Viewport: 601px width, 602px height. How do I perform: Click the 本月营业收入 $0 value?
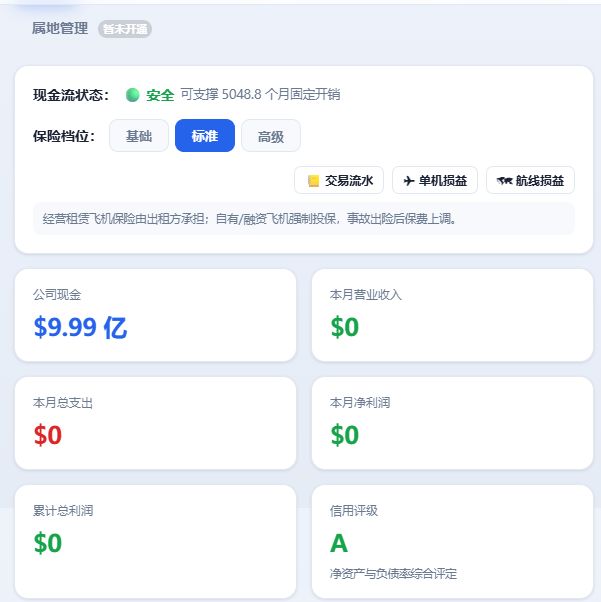(x=344, y=327)
